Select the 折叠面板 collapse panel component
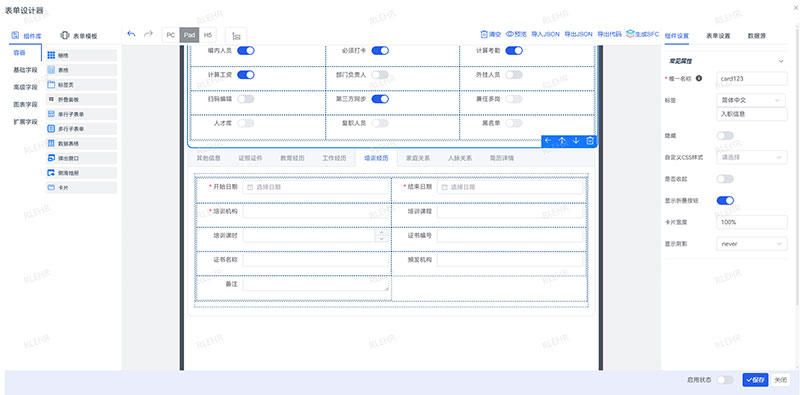Image resolution: width=800 pixels, height=395 pixels. 81,100
